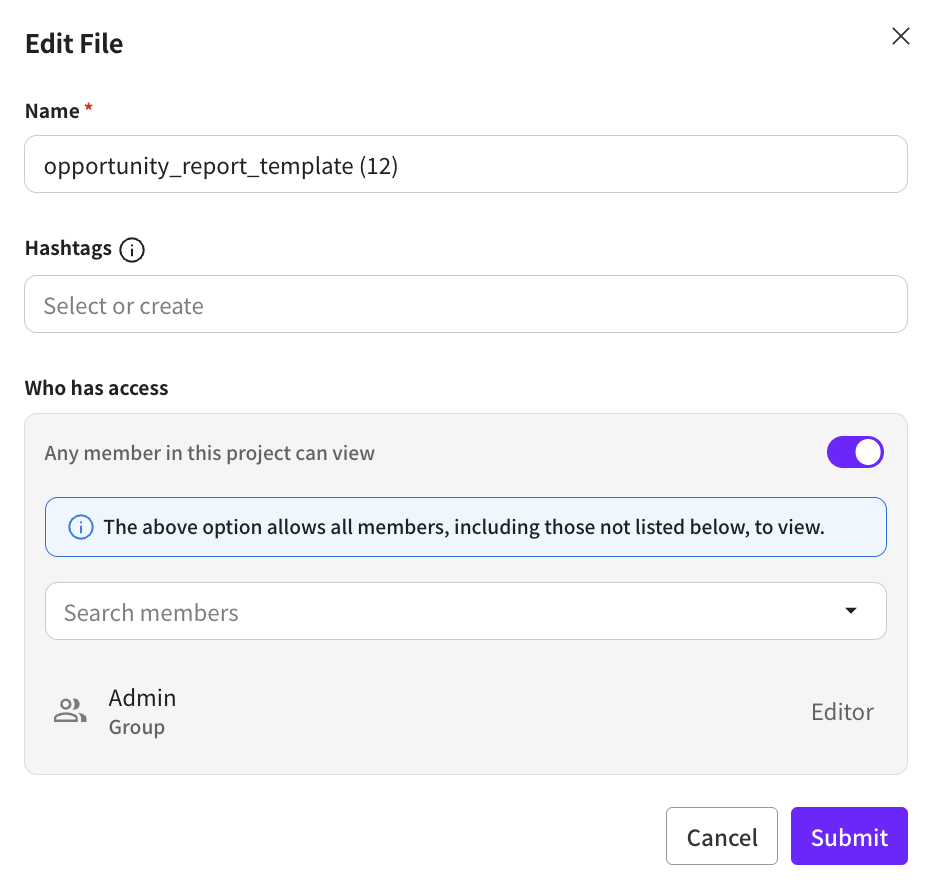The height and width of the screenshot is (886, 932).
Task: Click the Edit File dialog title
Action: click(74, 44)
